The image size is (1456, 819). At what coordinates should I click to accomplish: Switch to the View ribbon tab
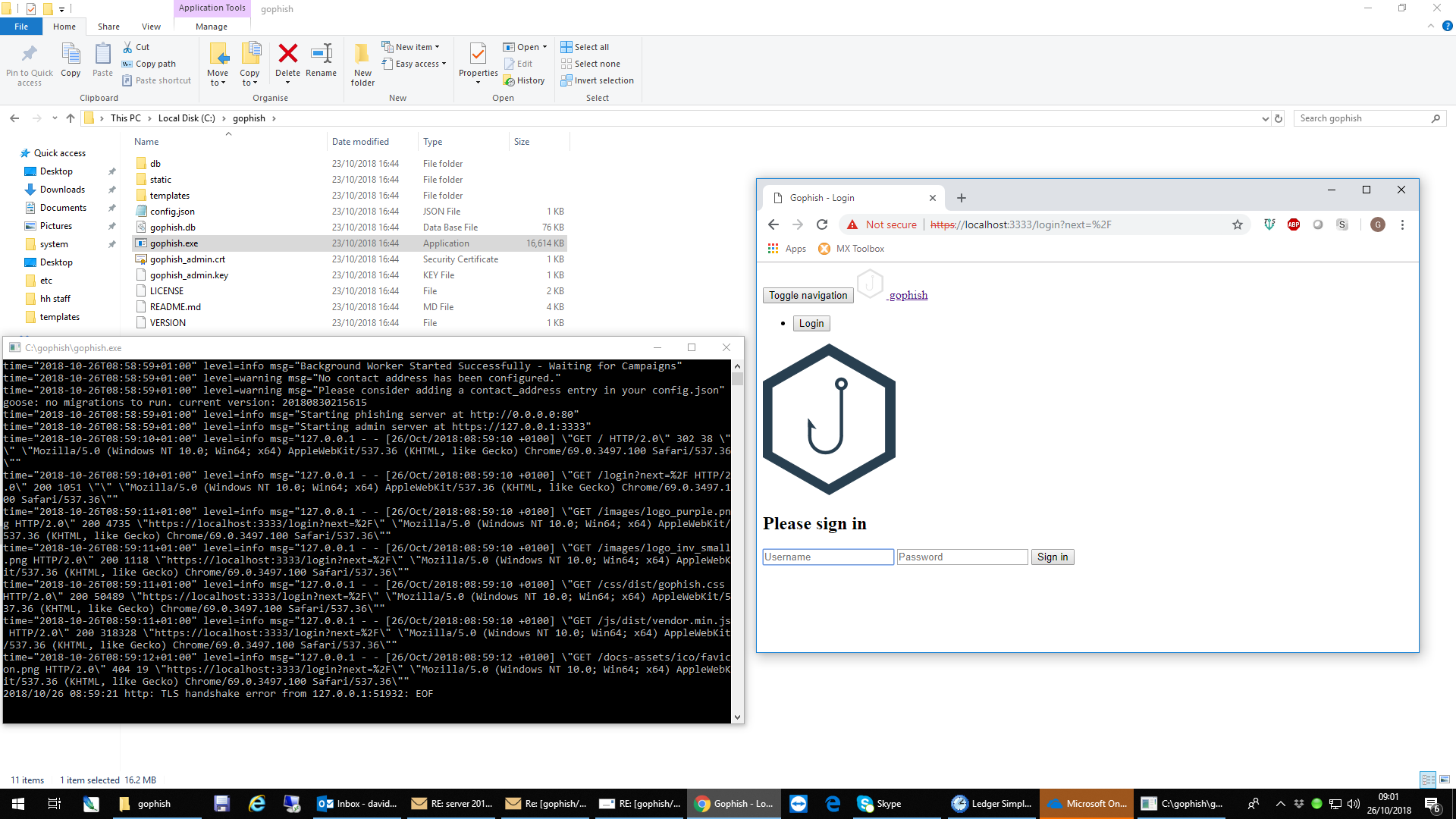[x=151, y=26]
